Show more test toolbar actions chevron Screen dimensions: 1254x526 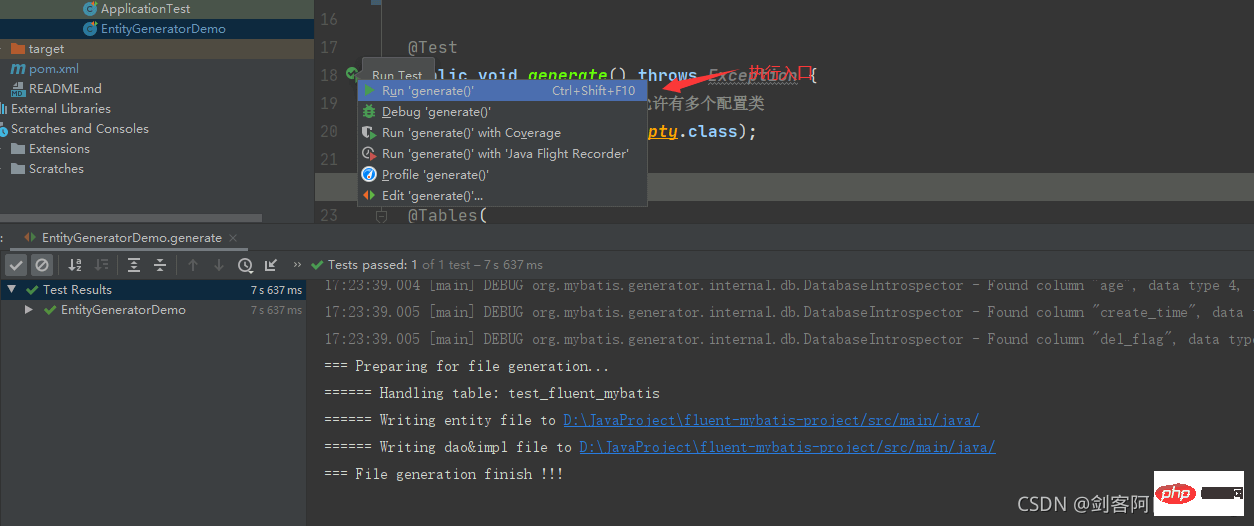(x=297, y=265)
